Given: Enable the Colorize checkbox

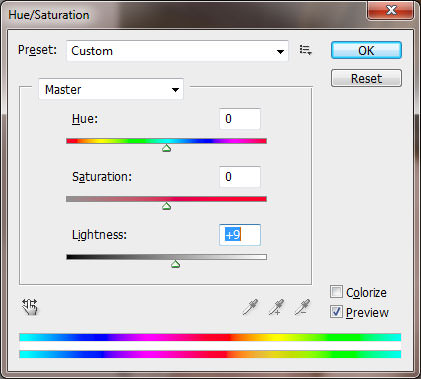Looking at the screenshot, I should [336, 291].
